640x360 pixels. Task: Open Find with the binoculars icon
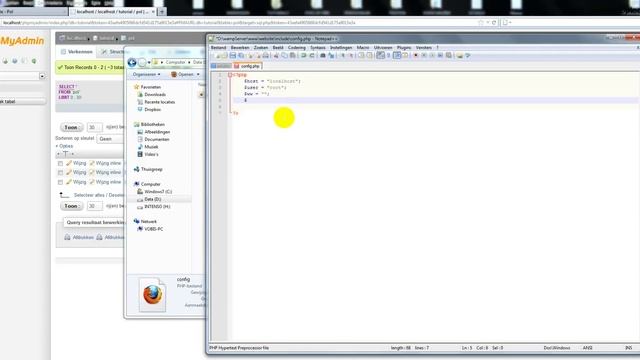pos(323,55)
